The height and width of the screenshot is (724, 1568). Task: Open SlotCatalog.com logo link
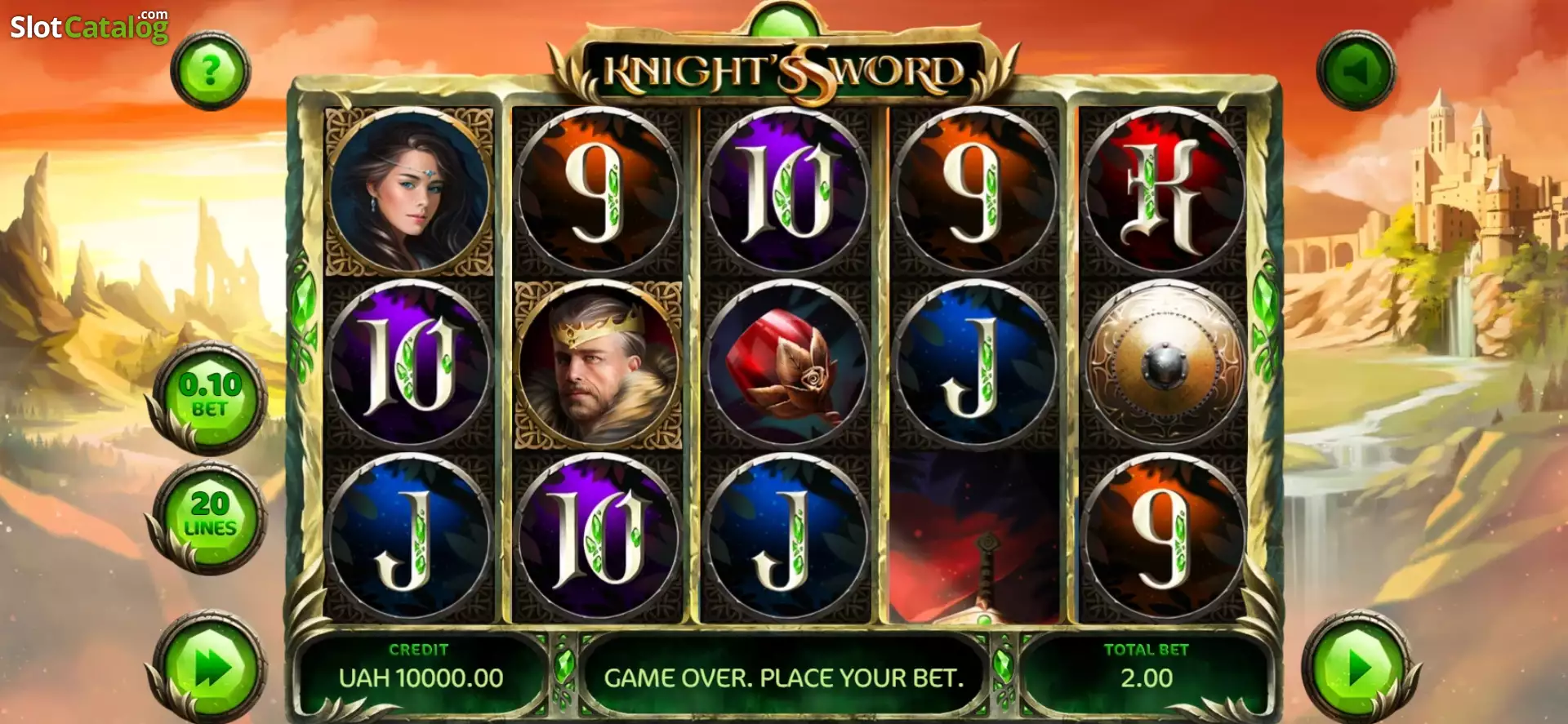[89, 26]
